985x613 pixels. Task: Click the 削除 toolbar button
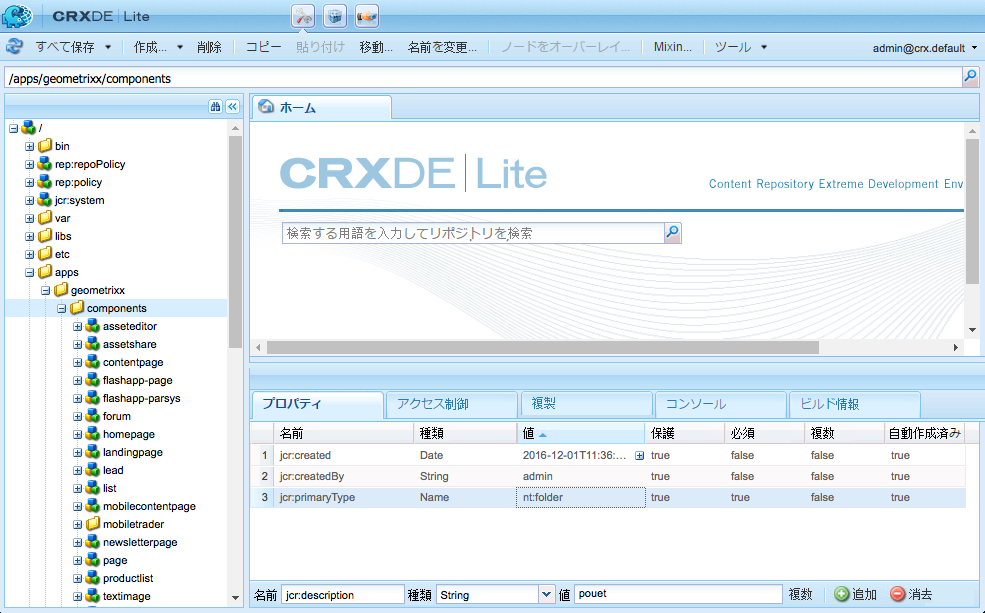pyautogui.click(x=209, y=47)
